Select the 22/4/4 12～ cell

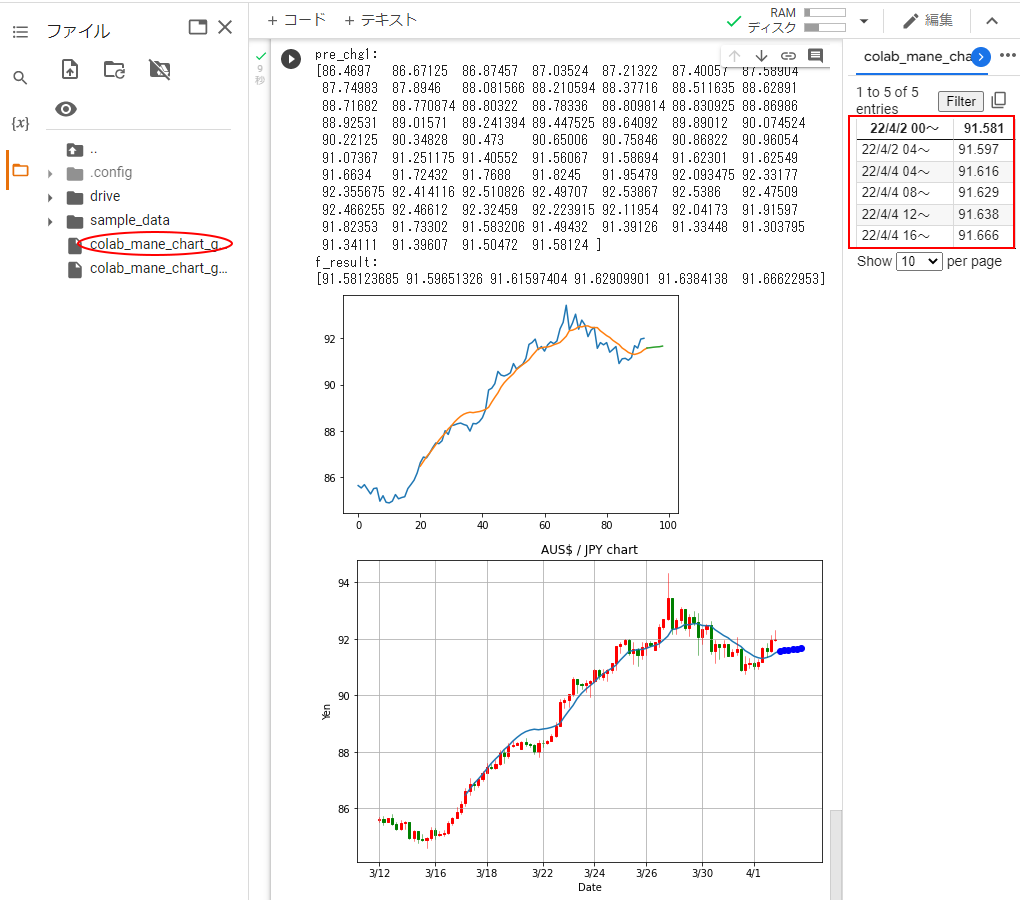coord(904,214)
